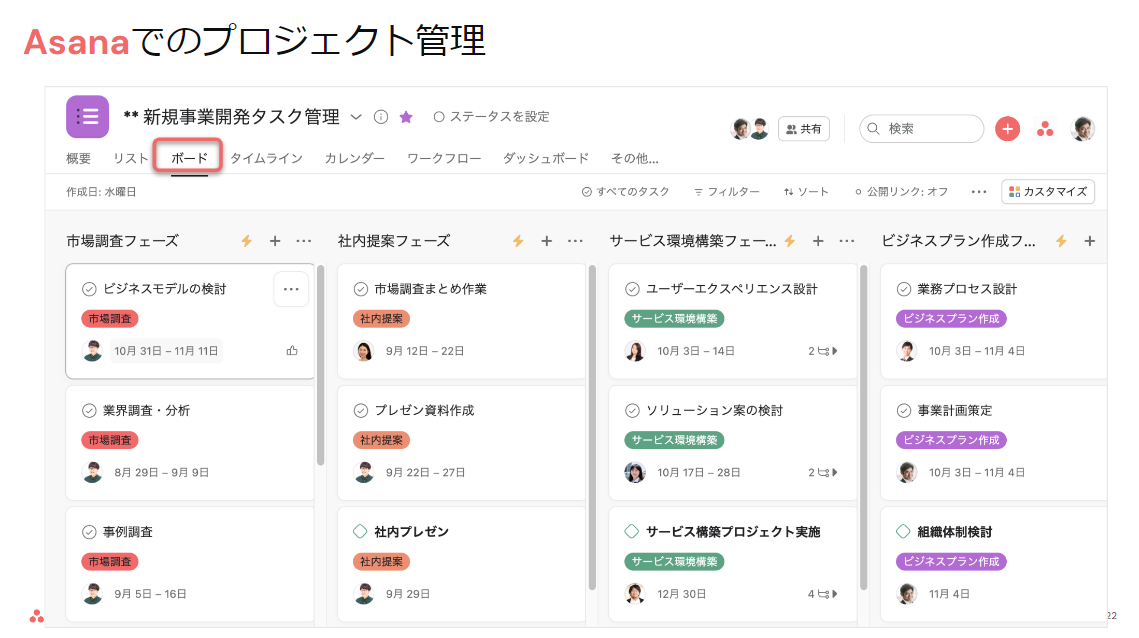
Task: Open ビジネスモデルの検討 card options ellipsis
Action: pos(291,289)
